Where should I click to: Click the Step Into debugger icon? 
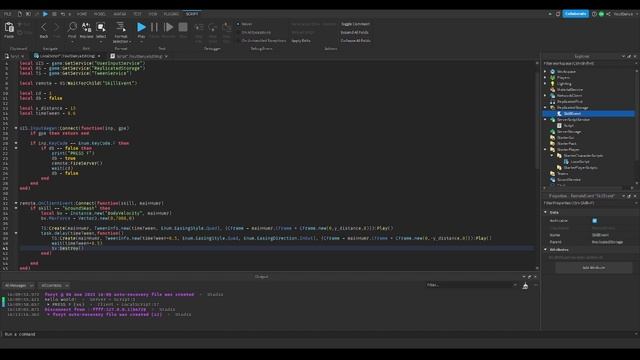(x=198, y=27)
